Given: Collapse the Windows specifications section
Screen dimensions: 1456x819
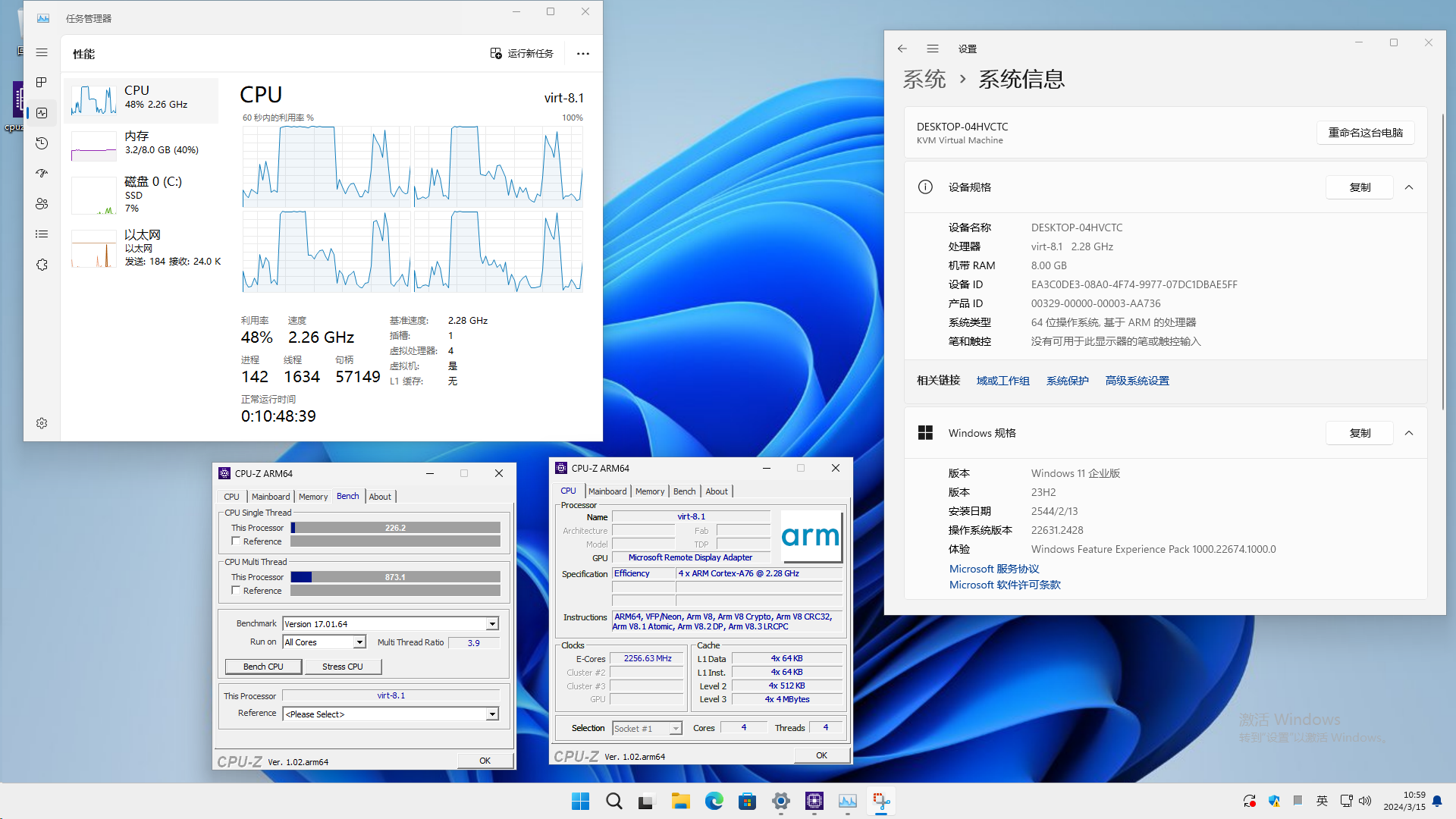Looking at the screenshot, I should click(1409, 433).
